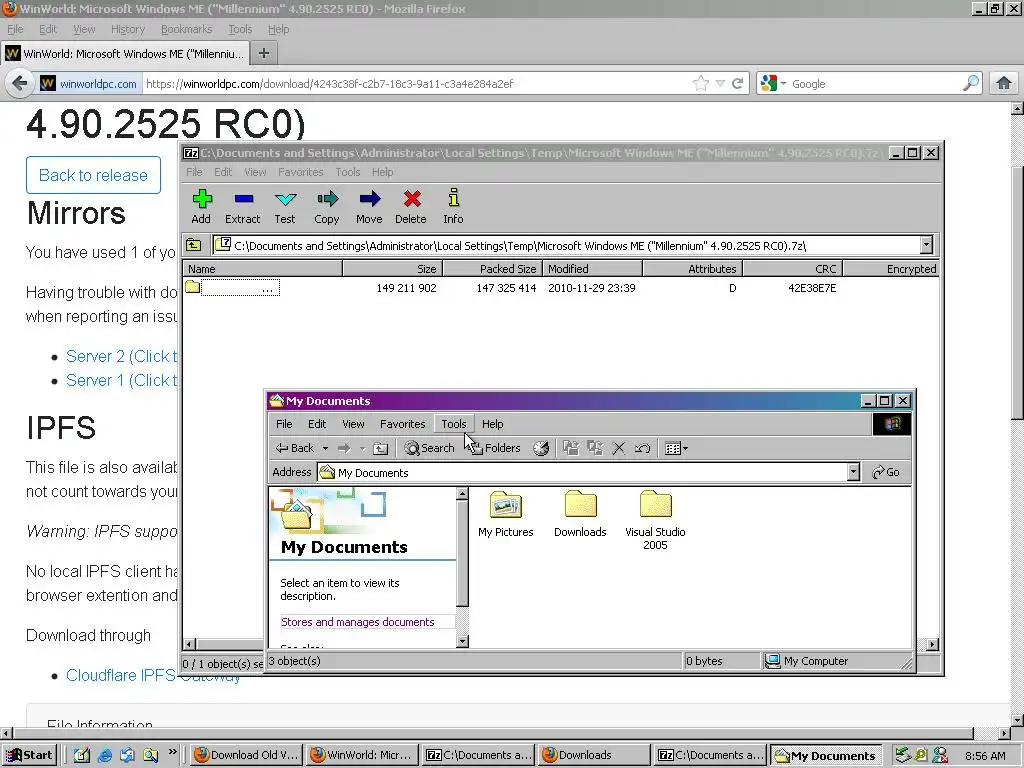The width and height of the screenshot is (1024, 768).
Task: Click the CRC value 42E38E7E
Action: (x=812, y=288)
